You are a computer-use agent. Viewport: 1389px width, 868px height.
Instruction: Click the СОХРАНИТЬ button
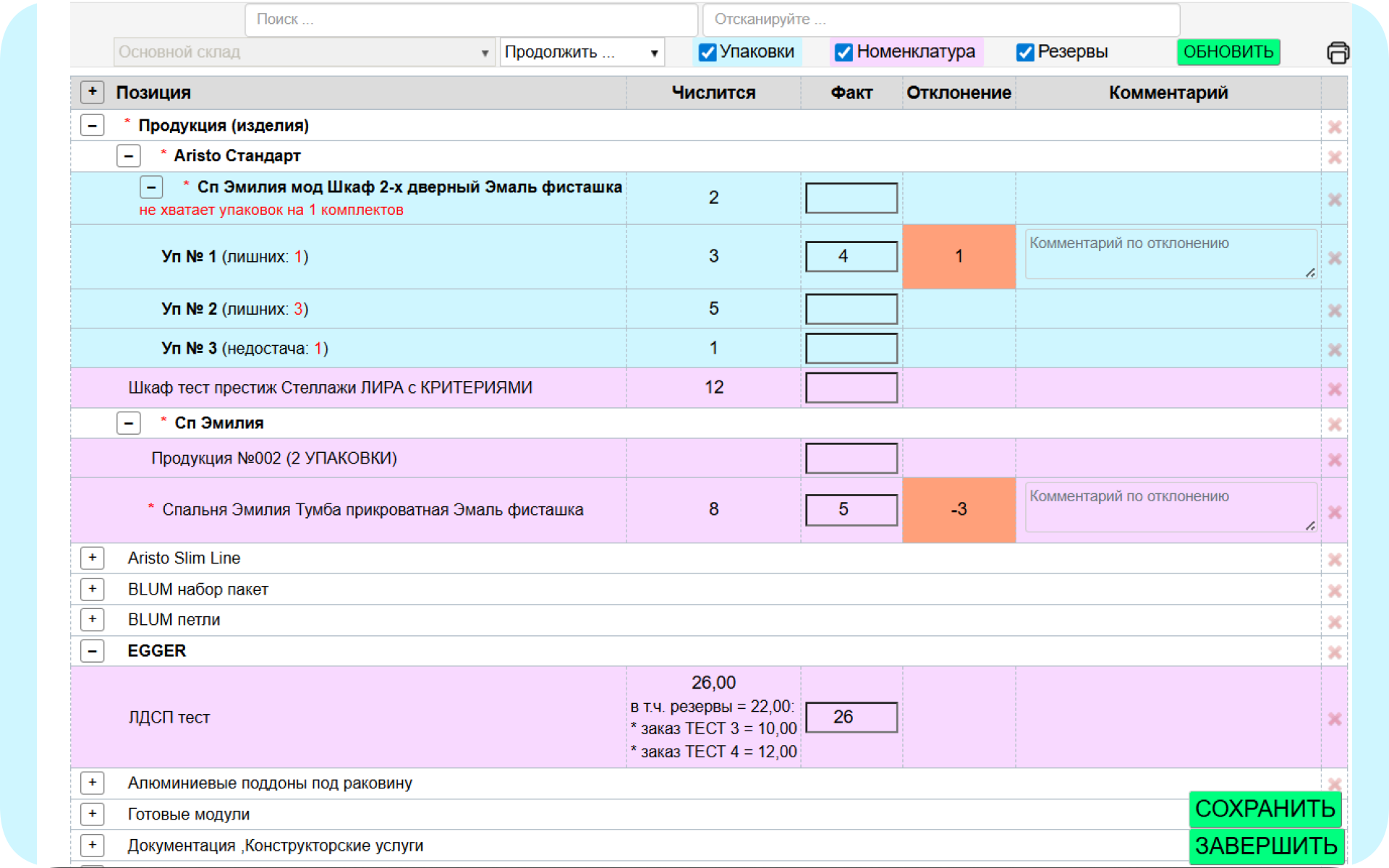coord(1265,809)
